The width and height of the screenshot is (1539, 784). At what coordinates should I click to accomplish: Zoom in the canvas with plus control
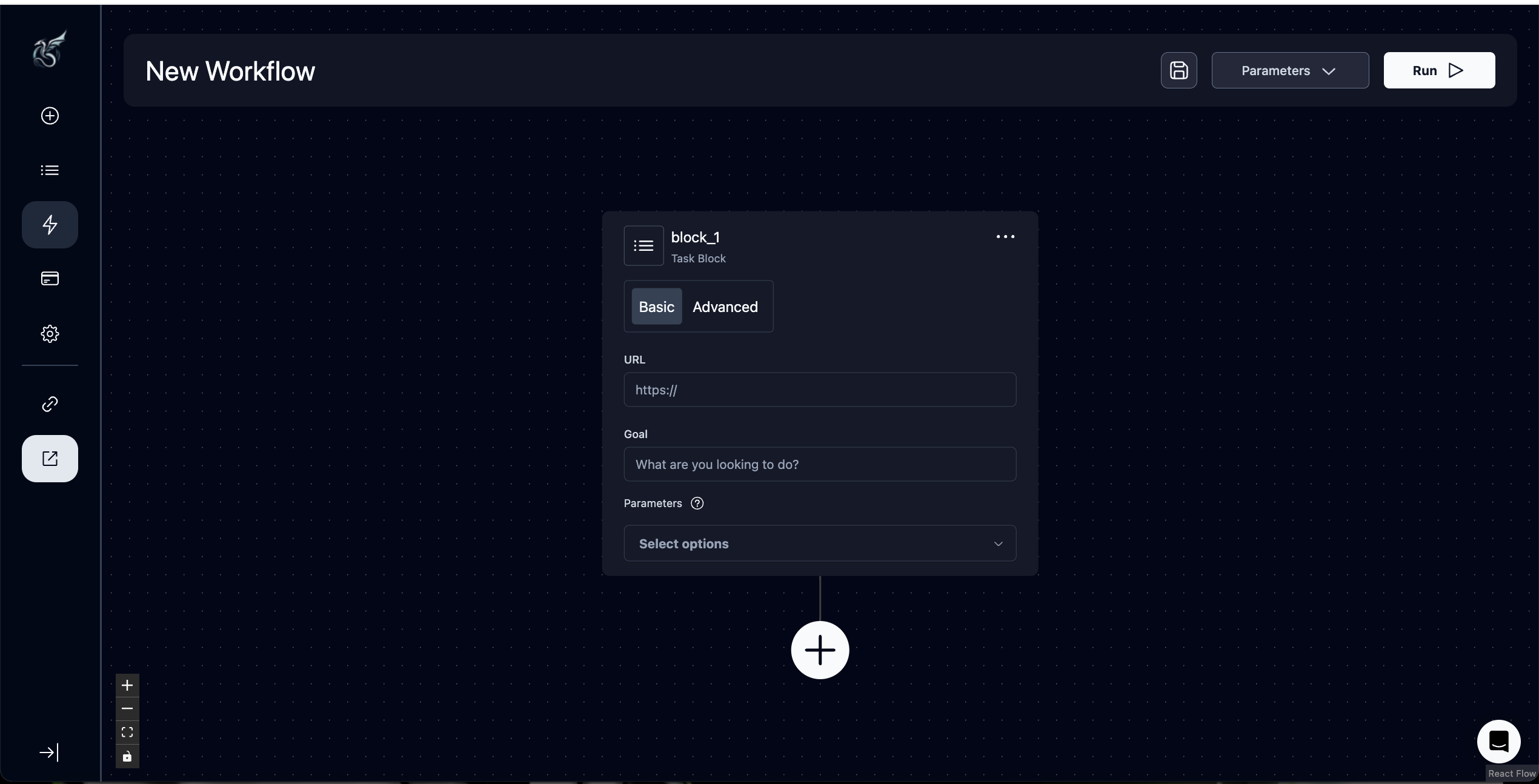coord(127,685)
